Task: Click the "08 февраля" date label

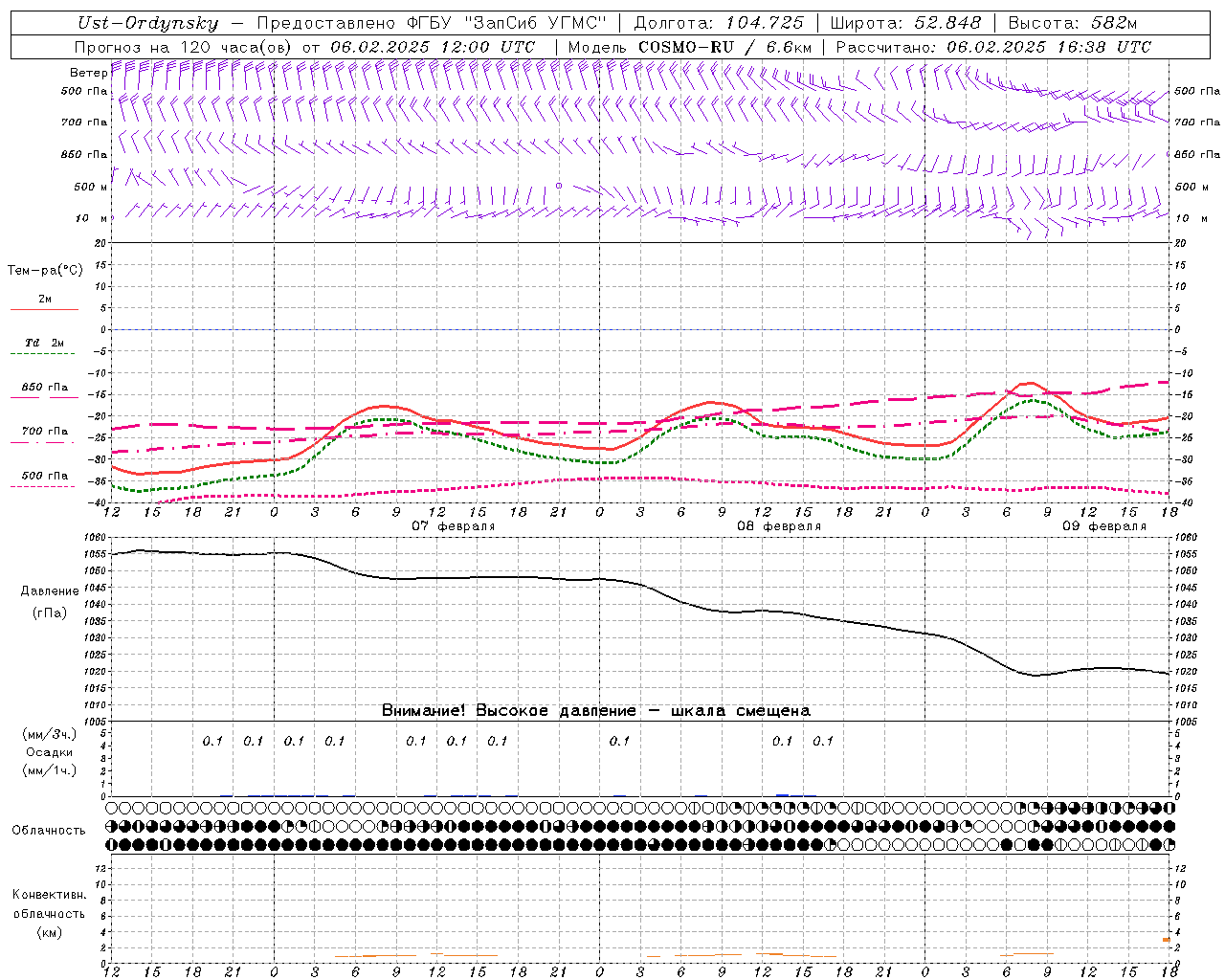Action: [779, 526]
